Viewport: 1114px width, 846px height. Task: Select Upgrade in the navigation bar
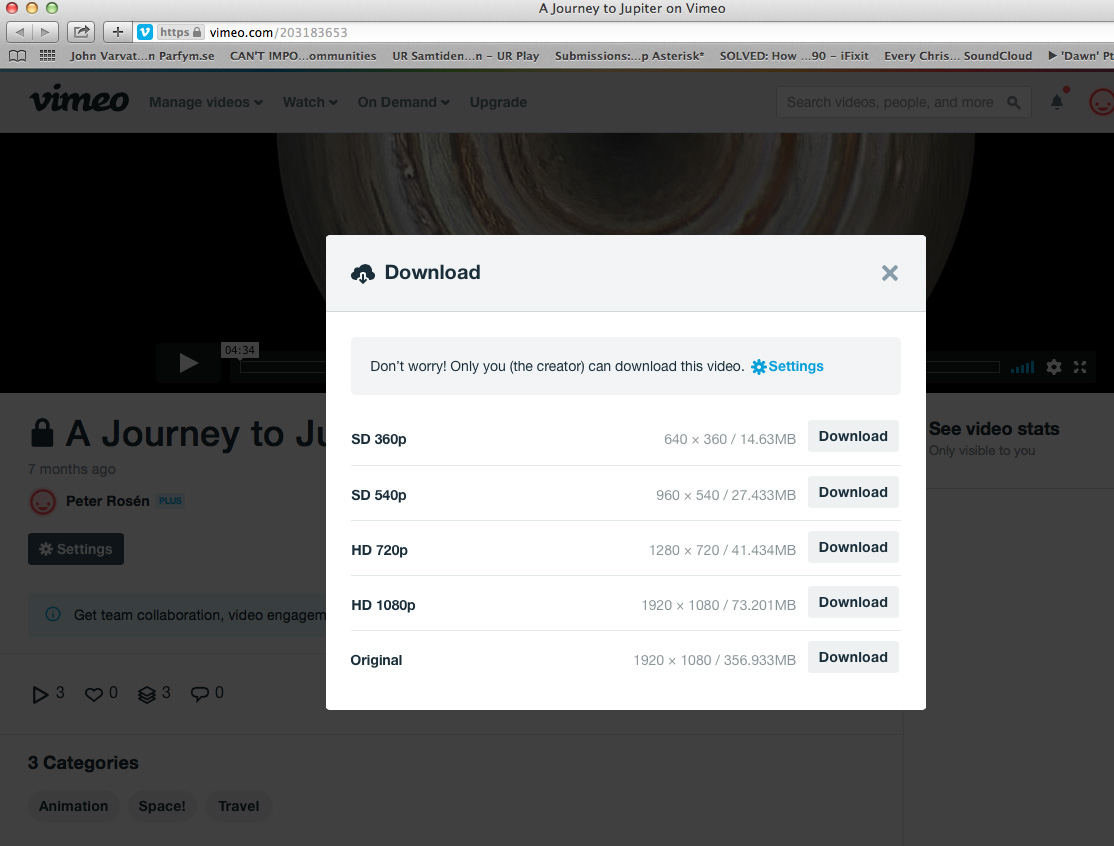point(498,102)
